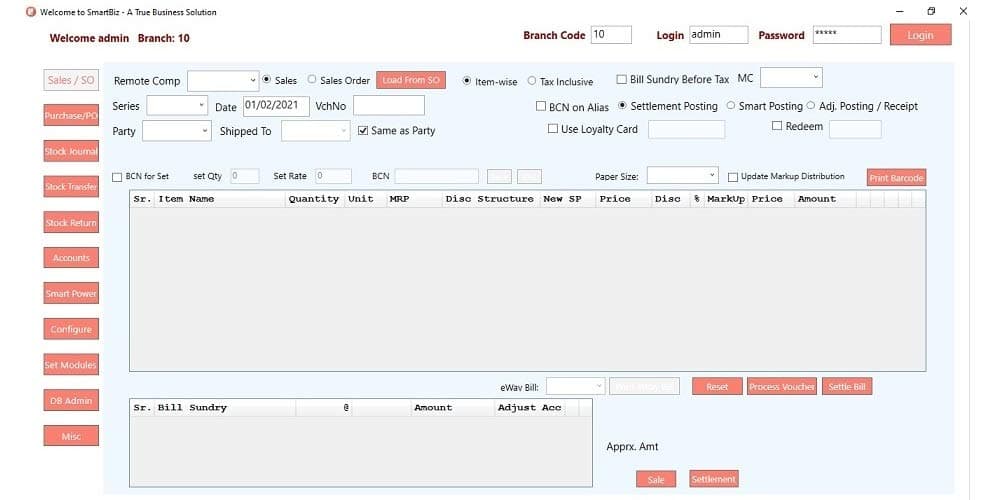This screenshot has width=1000, height=500.
Task: Click the MarkUp column header
Action: pyautogui.click(x=726, y=199)
